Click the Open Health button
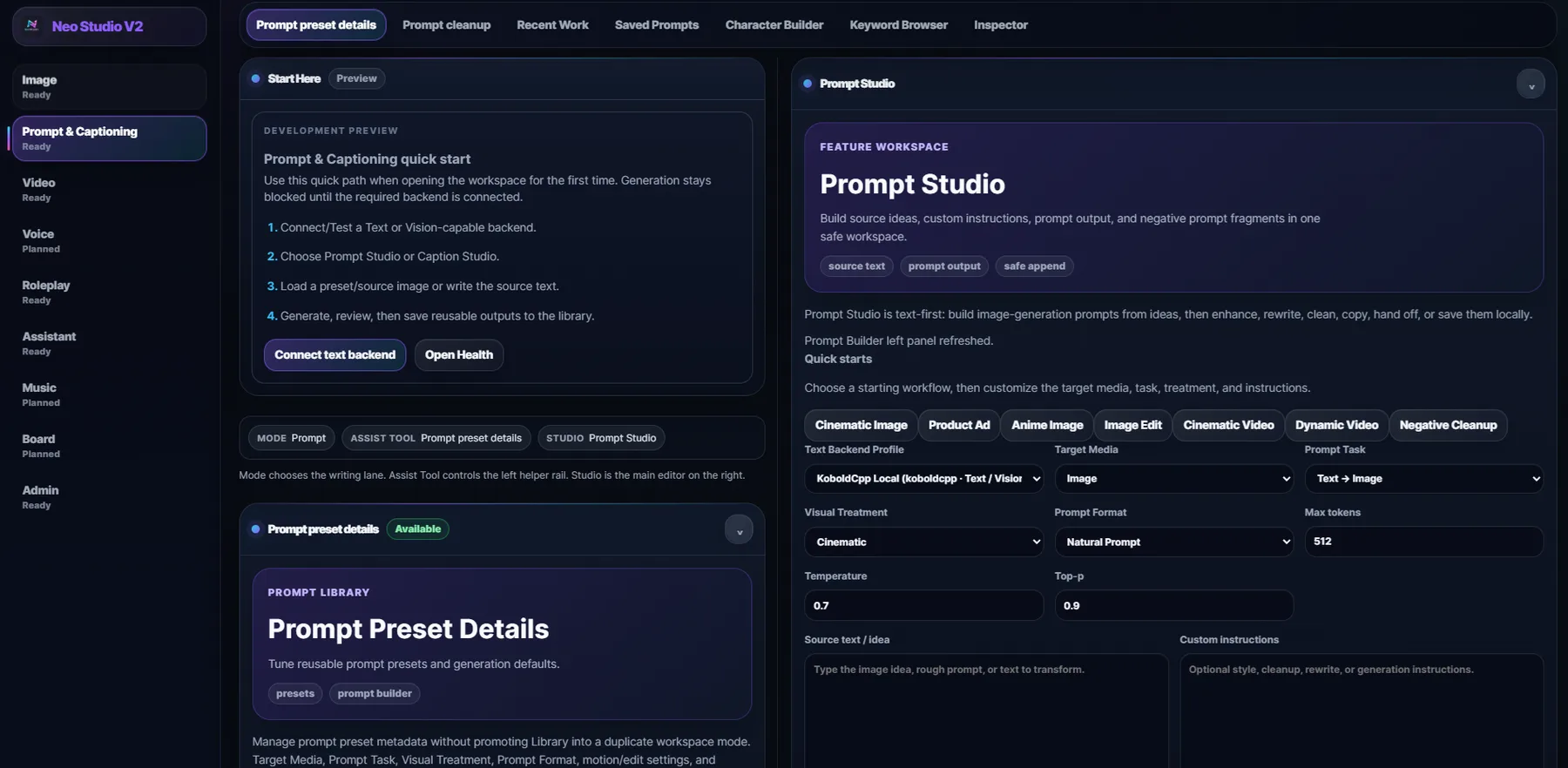Screen dimensions: 1568x768 458,355
